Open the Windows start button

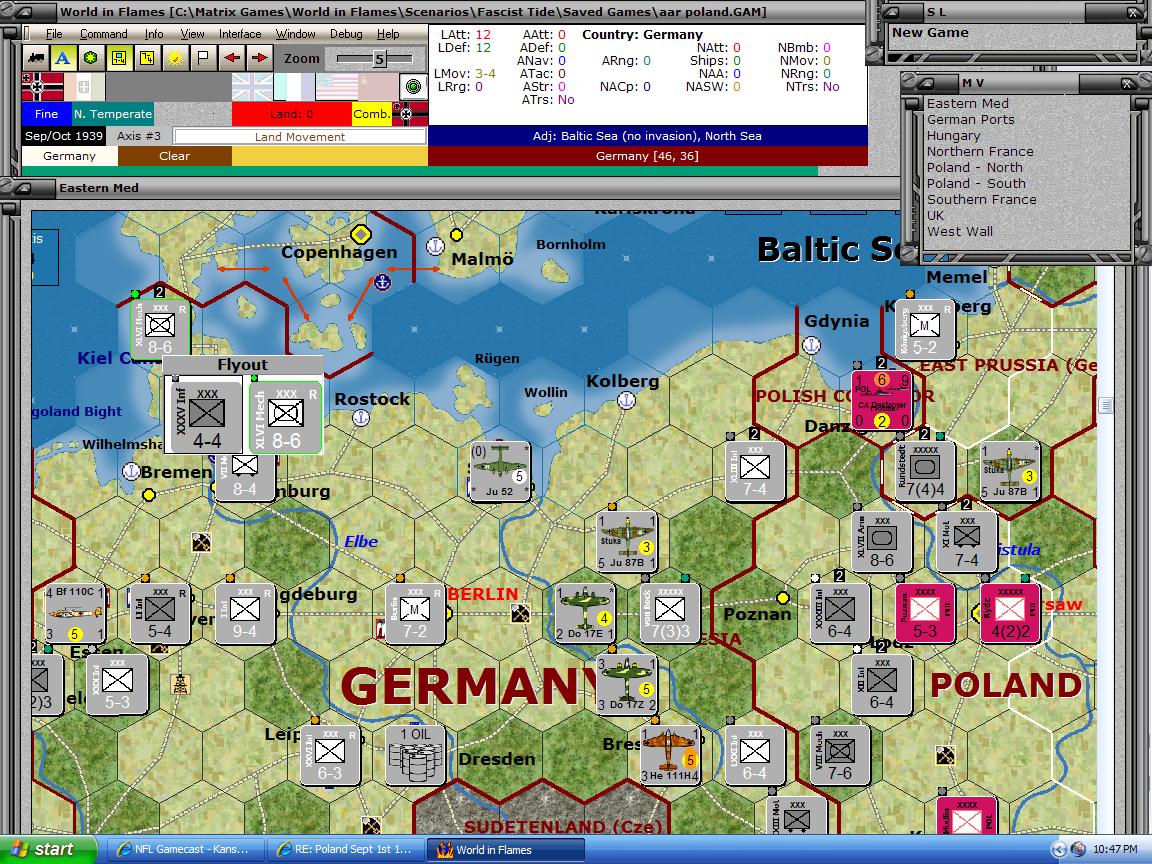pyautogui.click(x=46, y=849)
